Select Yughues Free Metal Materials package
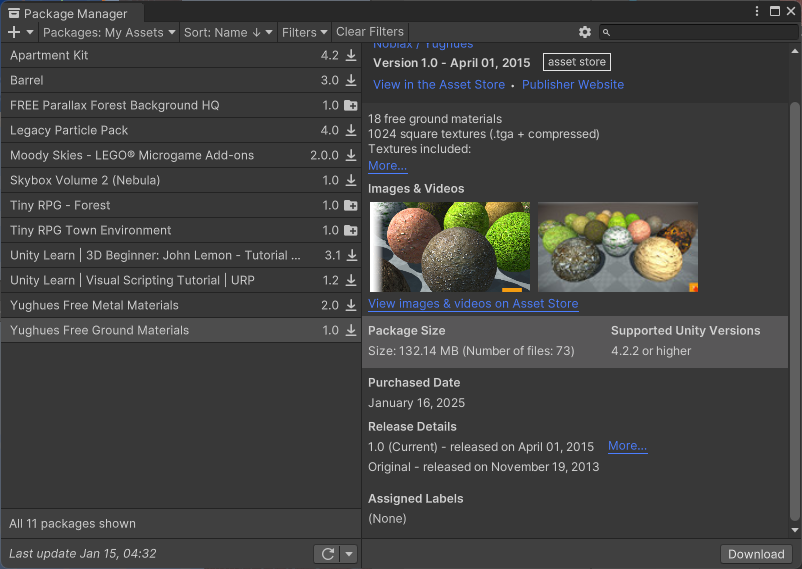The image size is (802, 569). tap(181, 305)
